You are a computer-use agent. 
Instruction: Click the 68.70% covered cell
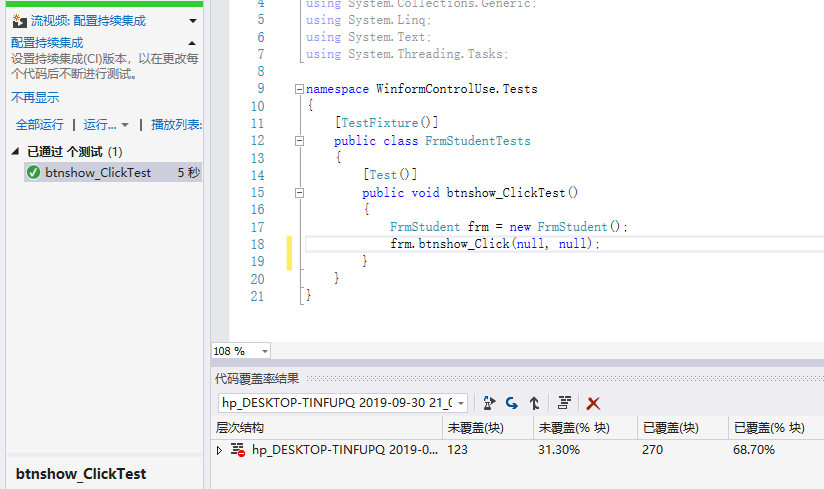pos(754,450)
